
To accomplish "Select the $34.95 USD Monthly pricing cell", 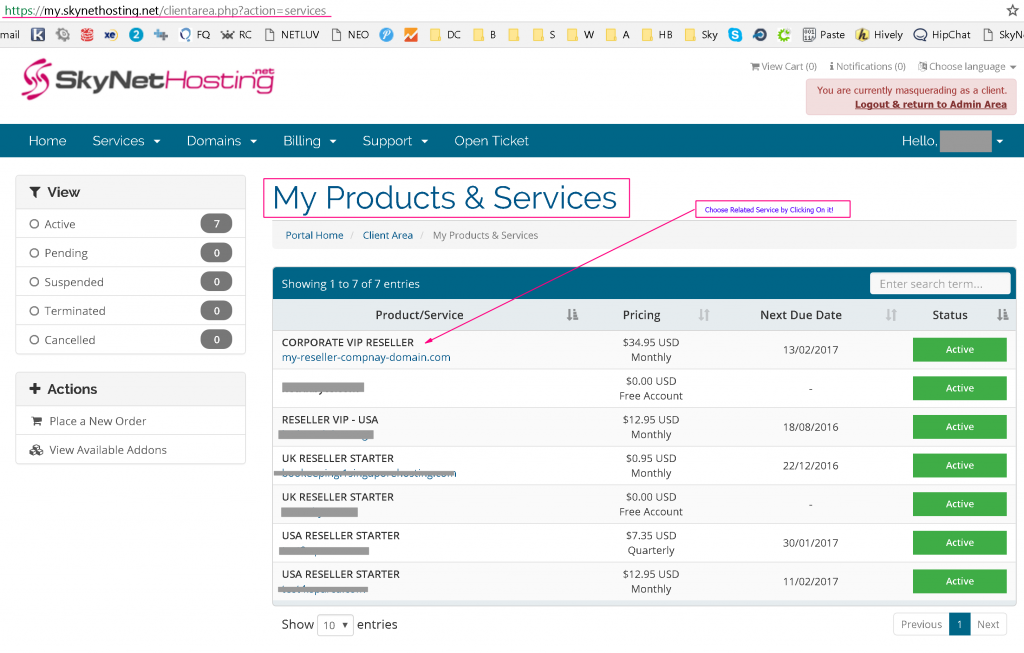I will [x=650, y=349].
